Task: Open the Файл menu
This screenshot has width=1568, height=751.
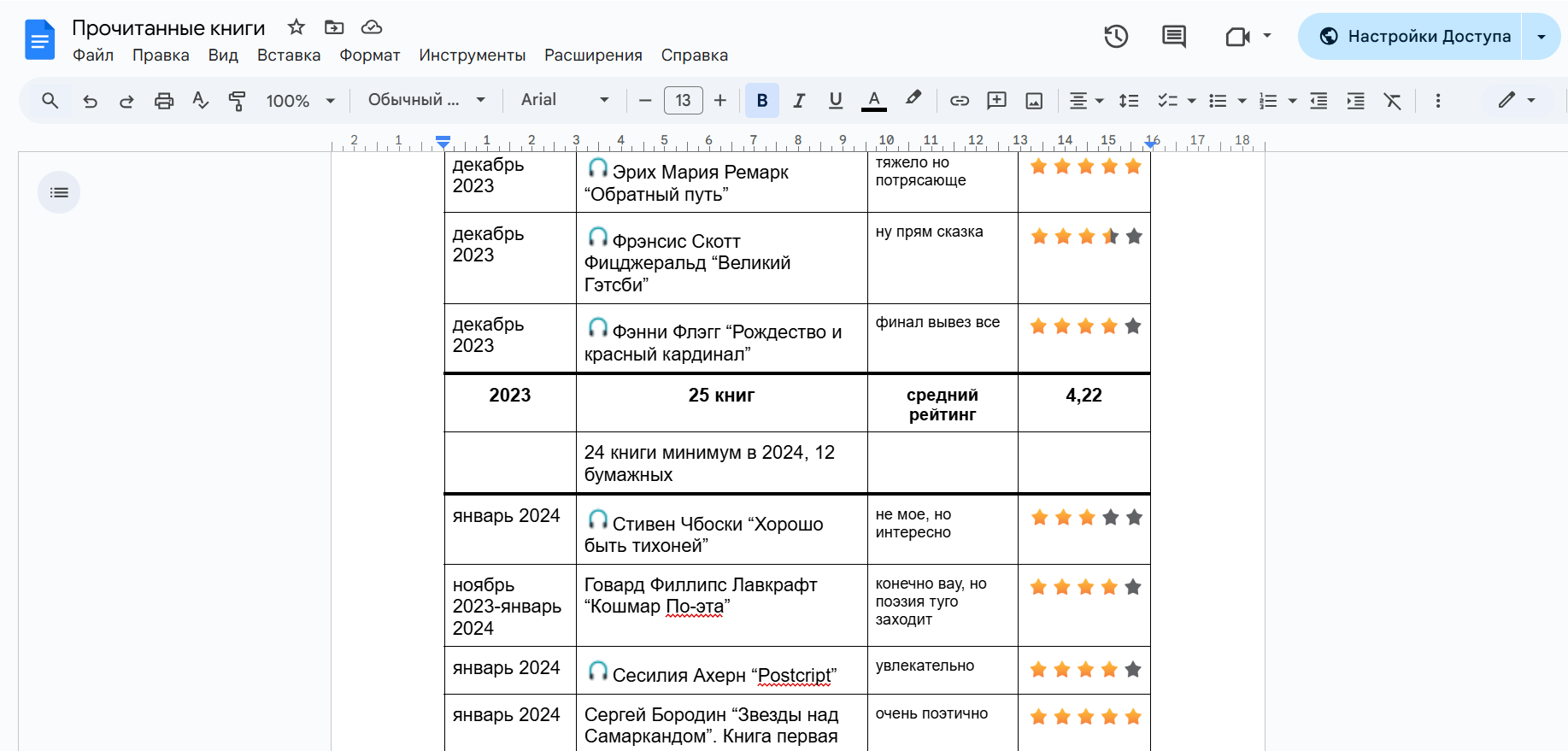Action: pos(93,56)
